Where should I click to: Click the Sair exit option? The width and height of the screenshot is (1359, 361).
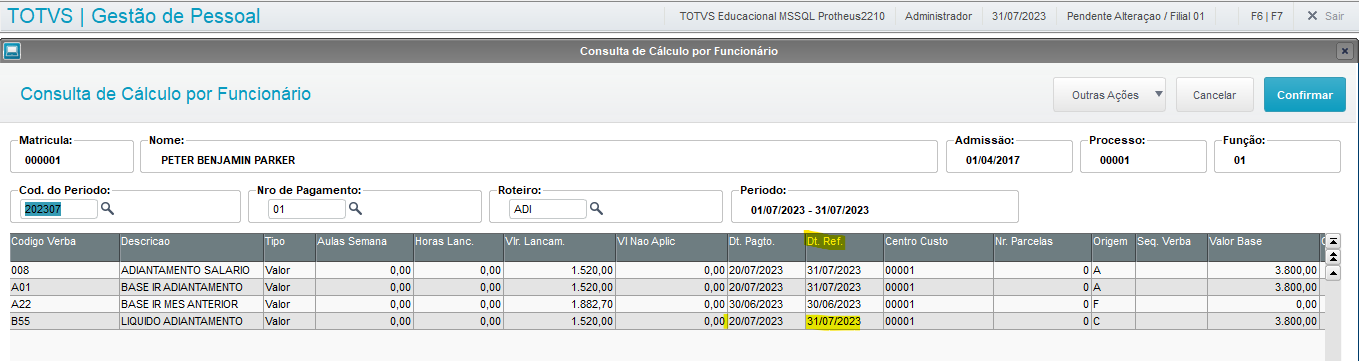pos(1325,16)
